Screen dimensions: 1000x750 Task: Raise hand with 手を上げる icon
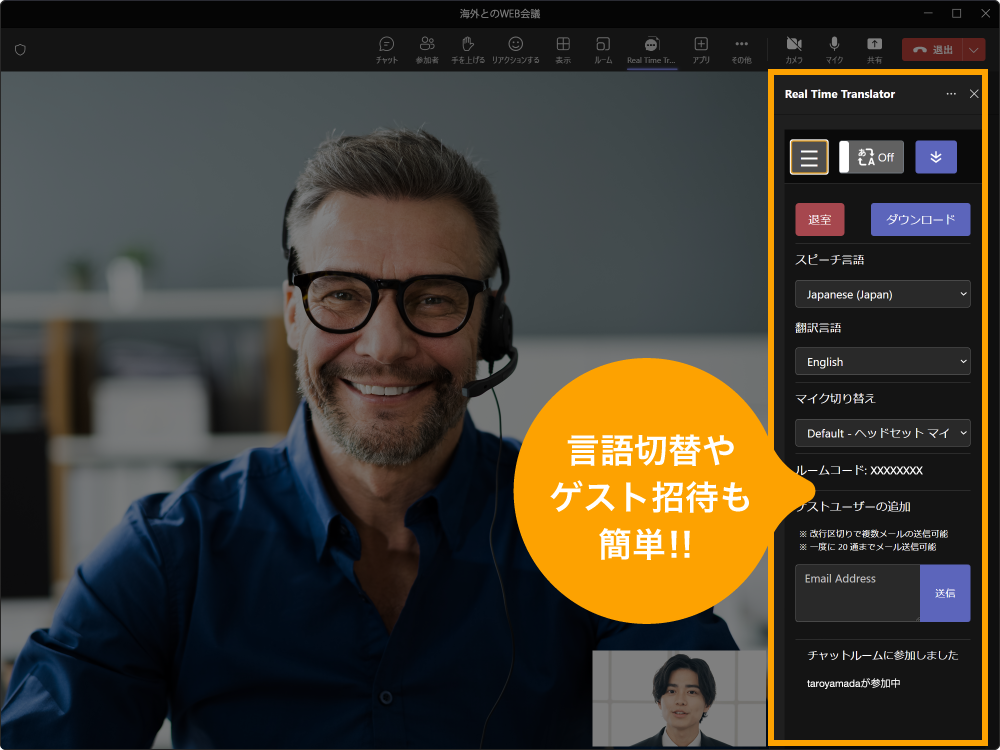(x=468, y=50)
